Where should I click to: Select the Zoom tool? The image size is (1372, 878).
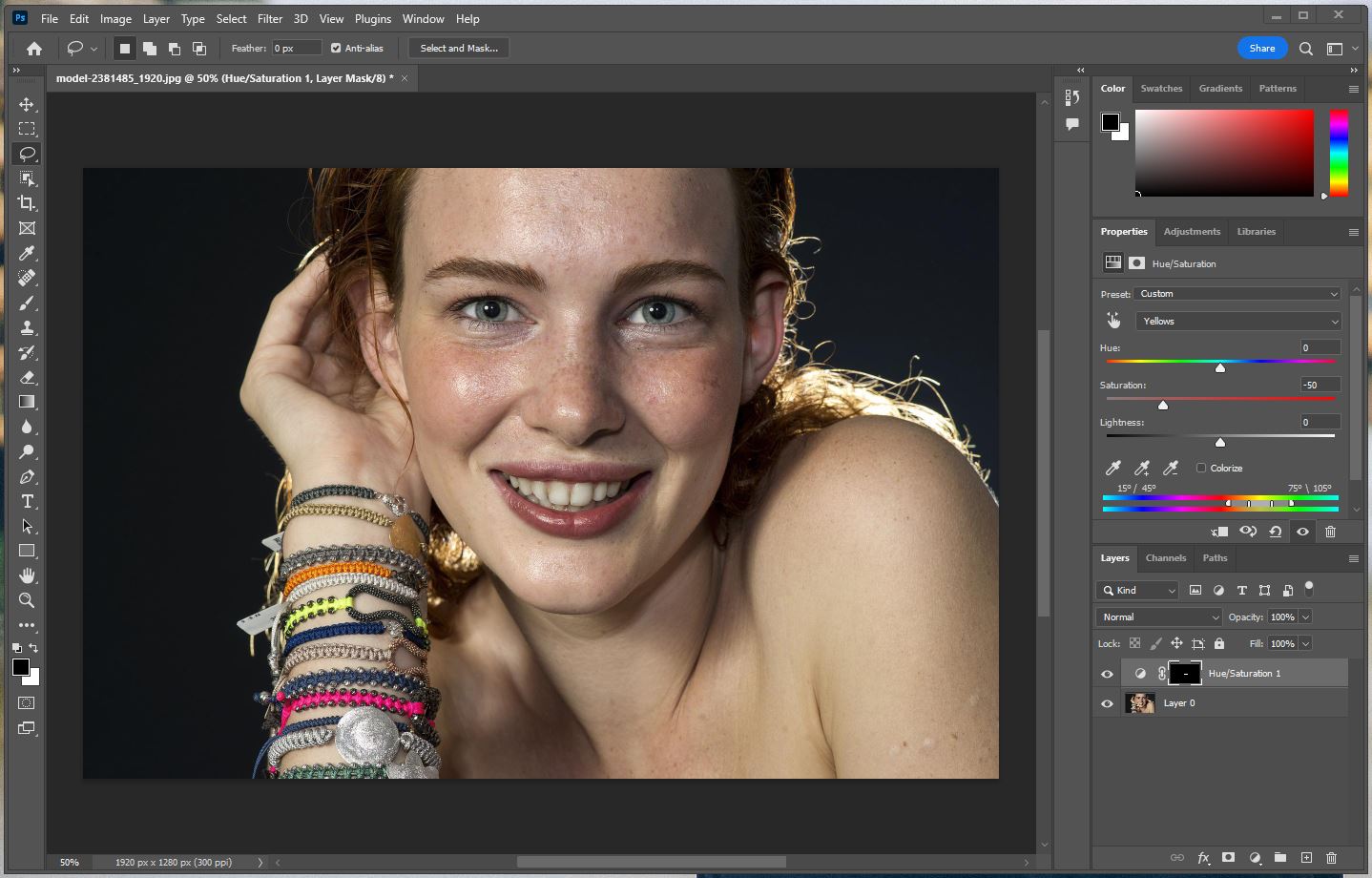(27, 600)
